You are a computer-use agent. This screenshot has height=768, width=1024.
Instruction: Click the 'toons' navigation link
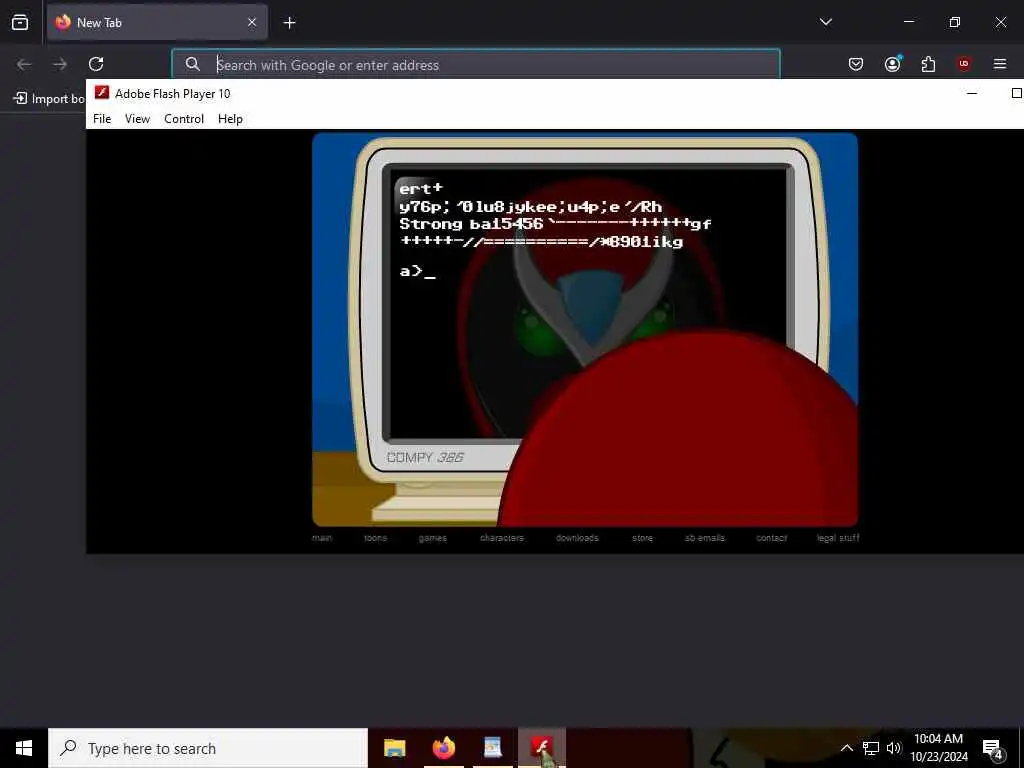pos(376,538)
